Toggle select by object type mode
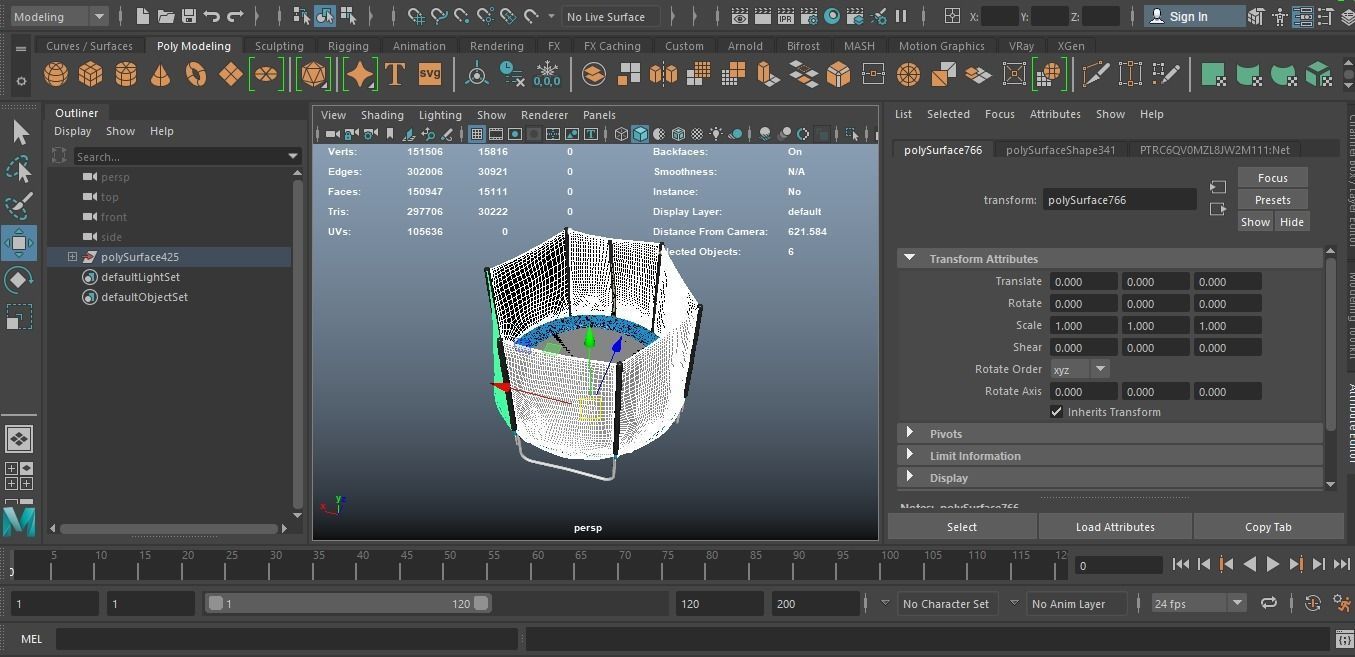Viewport: 1355px width, 657px height. pyautogui.click(x=325, y=16)
